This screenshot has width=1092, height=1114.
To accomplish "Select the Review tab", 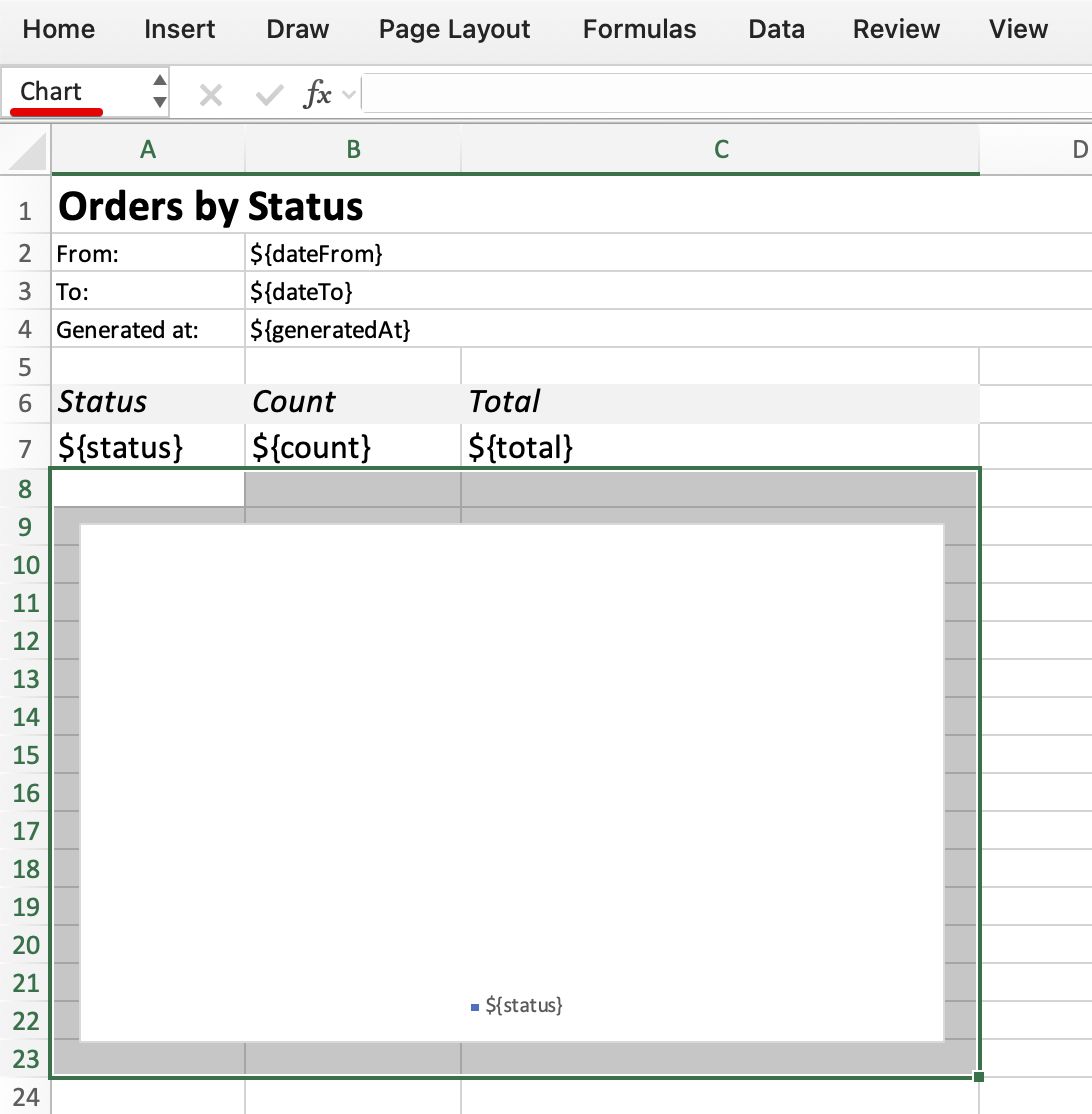I will pos(895,29).
